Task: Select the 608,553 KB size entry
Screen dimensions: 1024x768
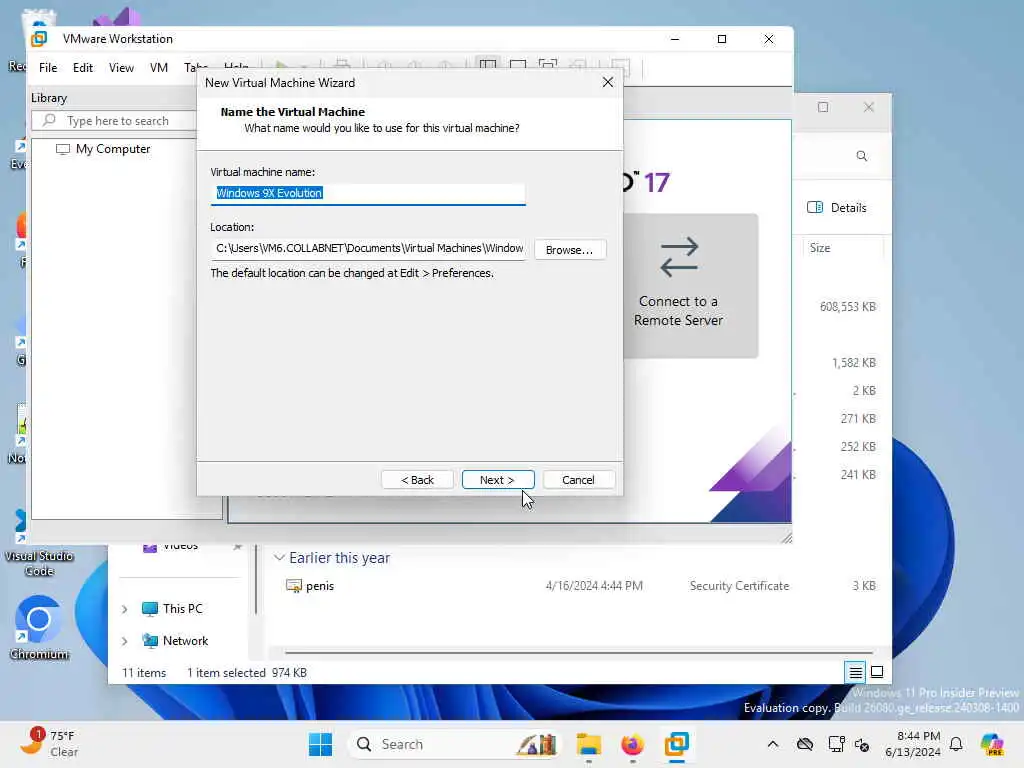Action: [848, 307]
